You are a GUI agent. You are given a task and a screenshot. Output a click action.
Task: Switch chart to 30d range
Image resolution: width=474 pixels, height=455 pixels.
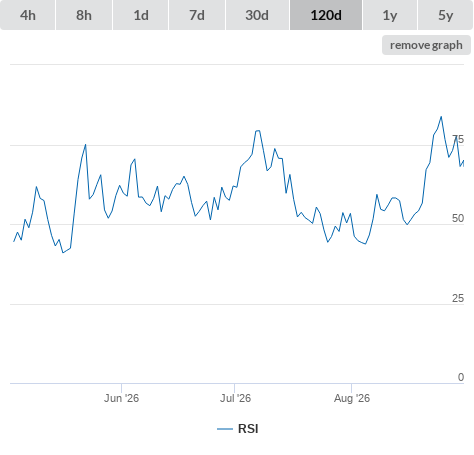click(257, 15)
